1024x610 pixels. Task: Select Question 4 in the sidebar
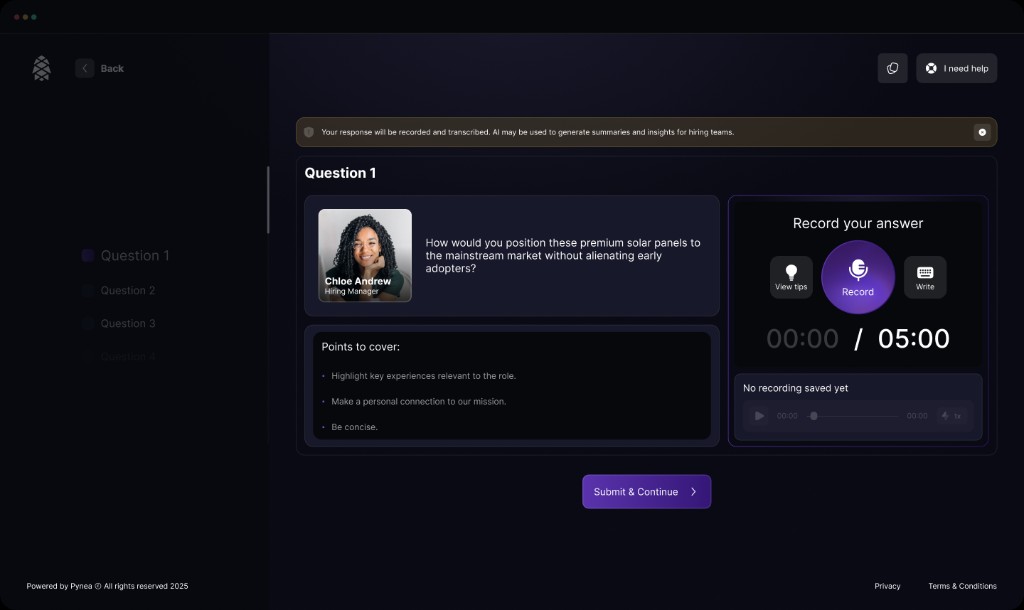[x=119, y=357]
